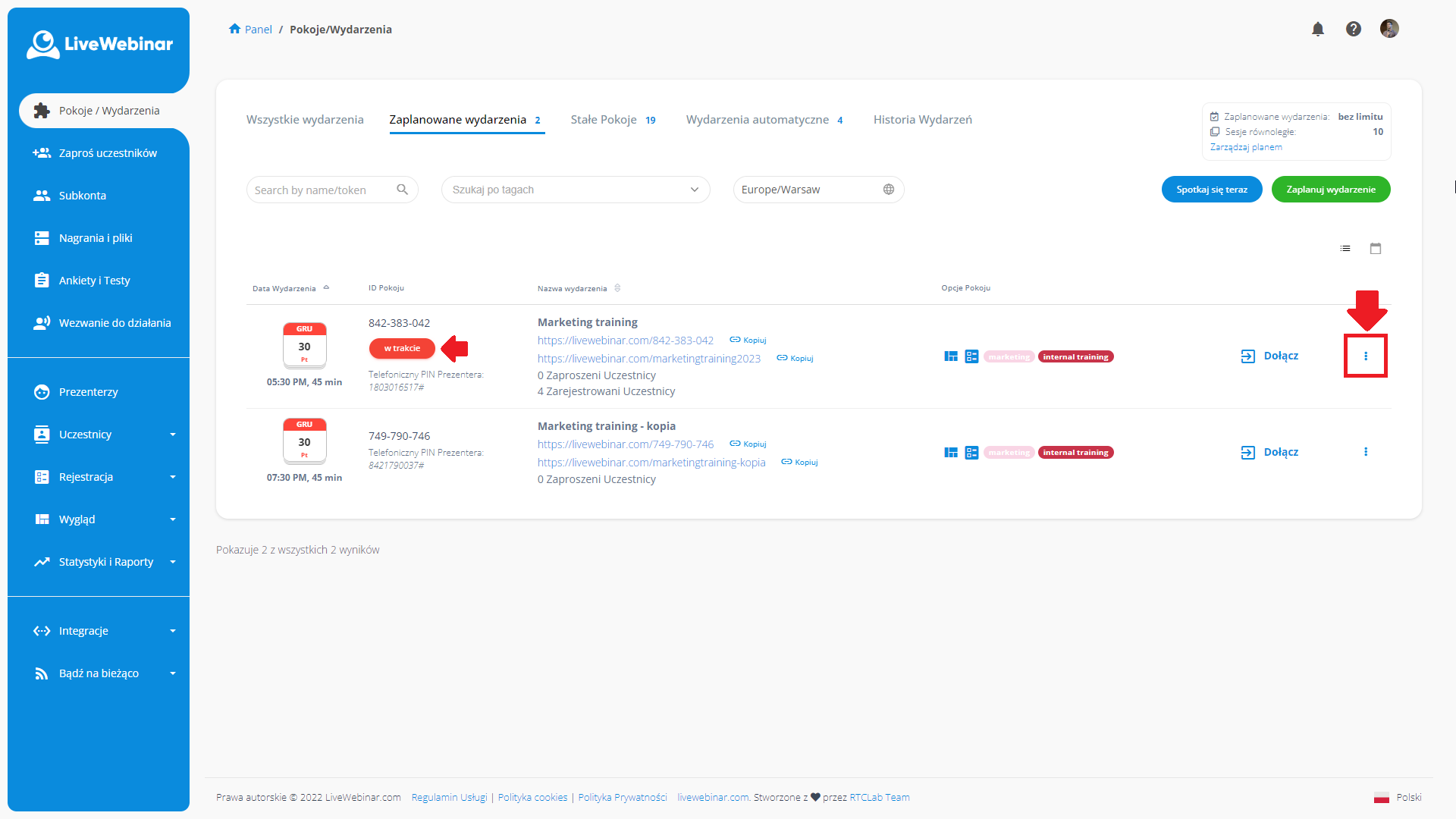Switch to list view of events
The image size is (1456, 819).
point(1345,248)
